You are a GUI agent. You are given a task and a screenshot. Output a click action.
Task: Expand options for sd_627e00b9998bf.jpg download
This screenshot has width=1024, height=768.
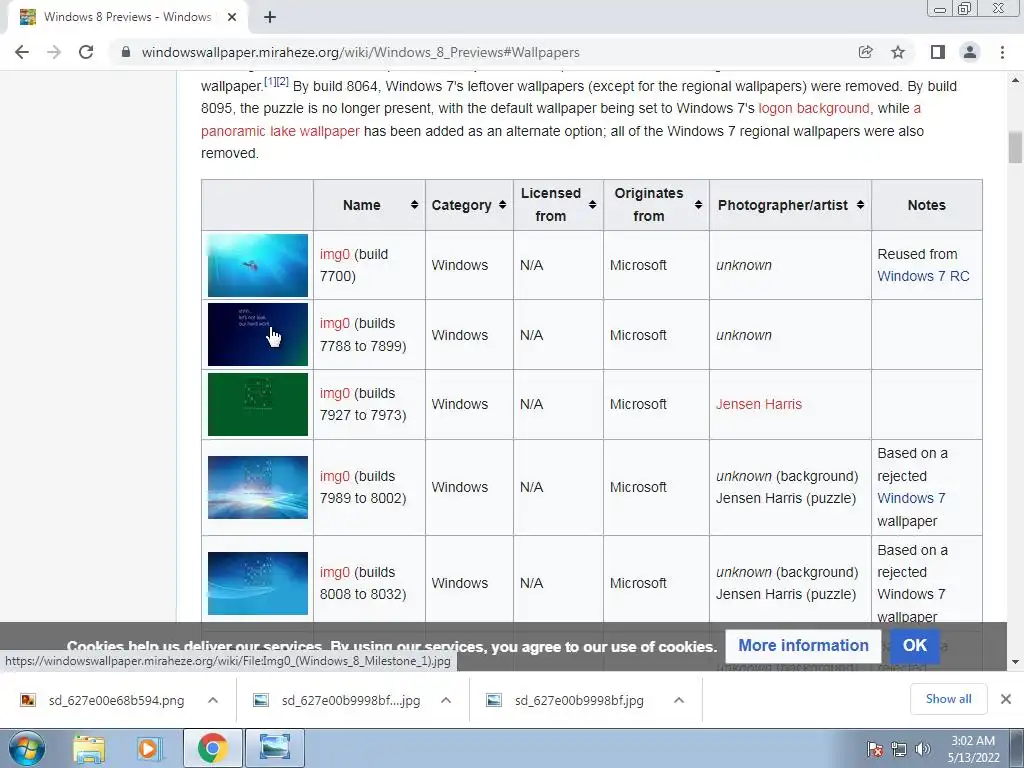tap(679, 700)
